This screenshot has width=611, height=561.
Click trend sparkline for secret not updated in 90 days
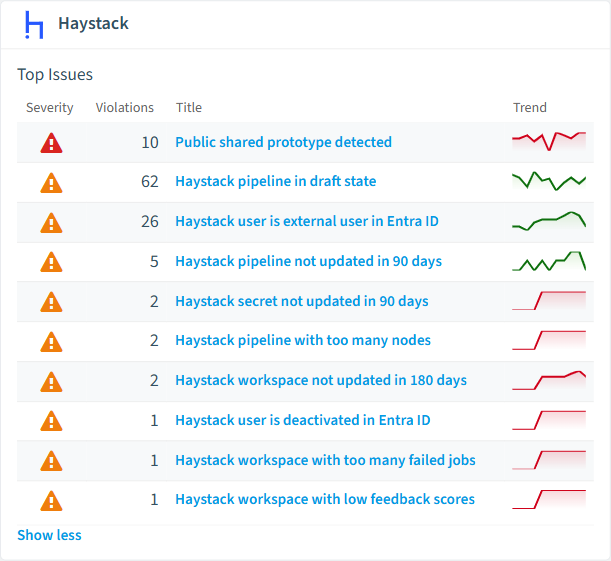[x=549, y=301]
